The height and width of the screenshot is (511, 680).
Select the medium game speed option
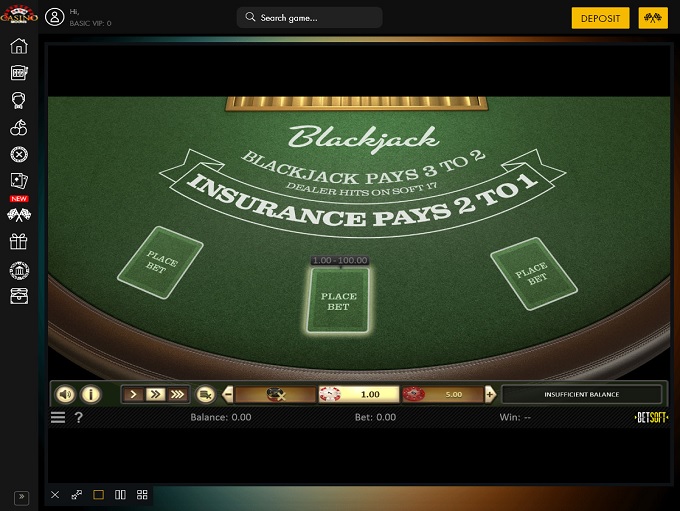click(155, 394)
